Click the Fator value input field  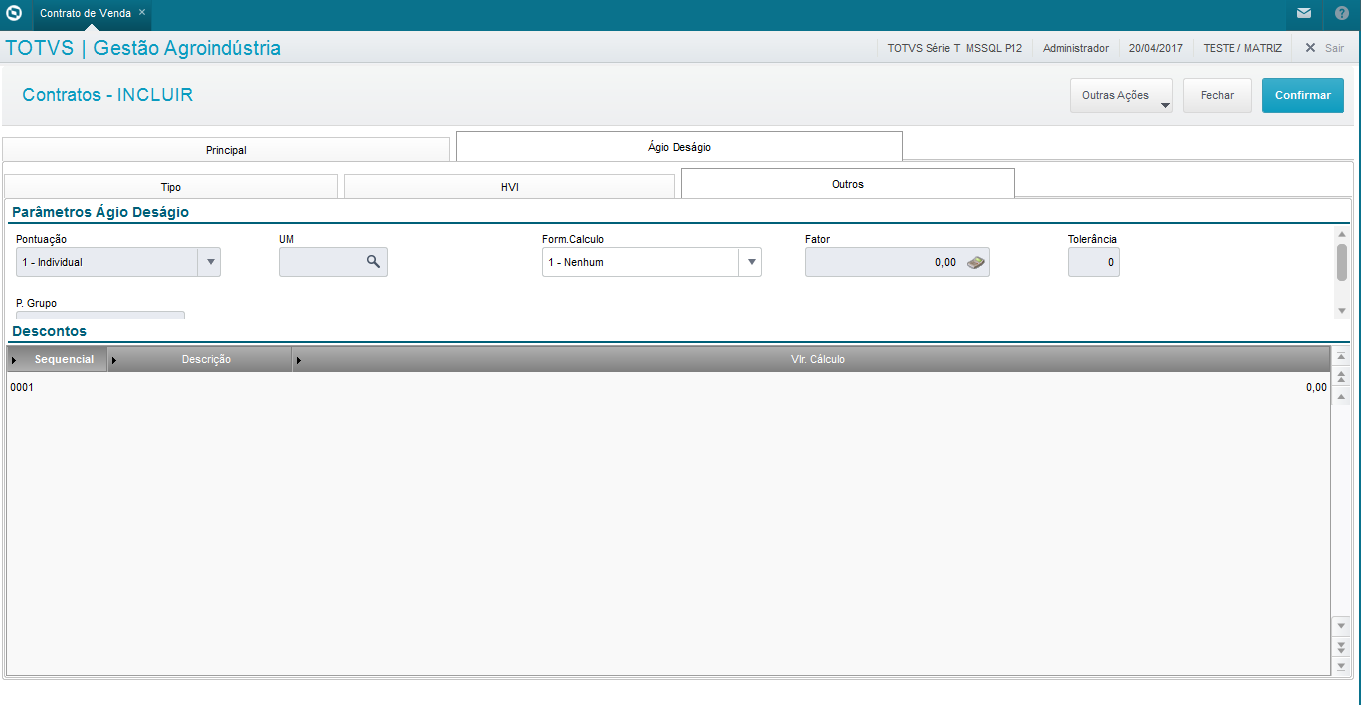[897, 262]
